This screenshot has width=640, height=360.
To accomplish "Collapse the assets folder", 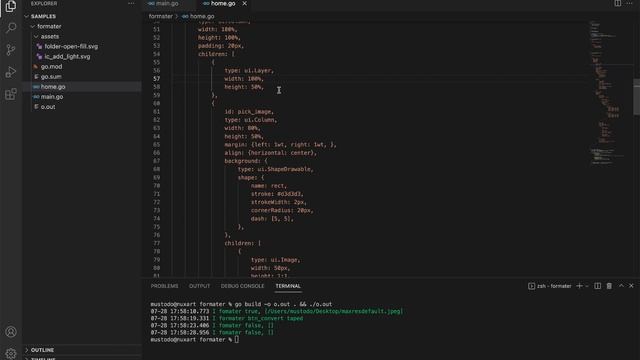I will [x=49, y=36].
